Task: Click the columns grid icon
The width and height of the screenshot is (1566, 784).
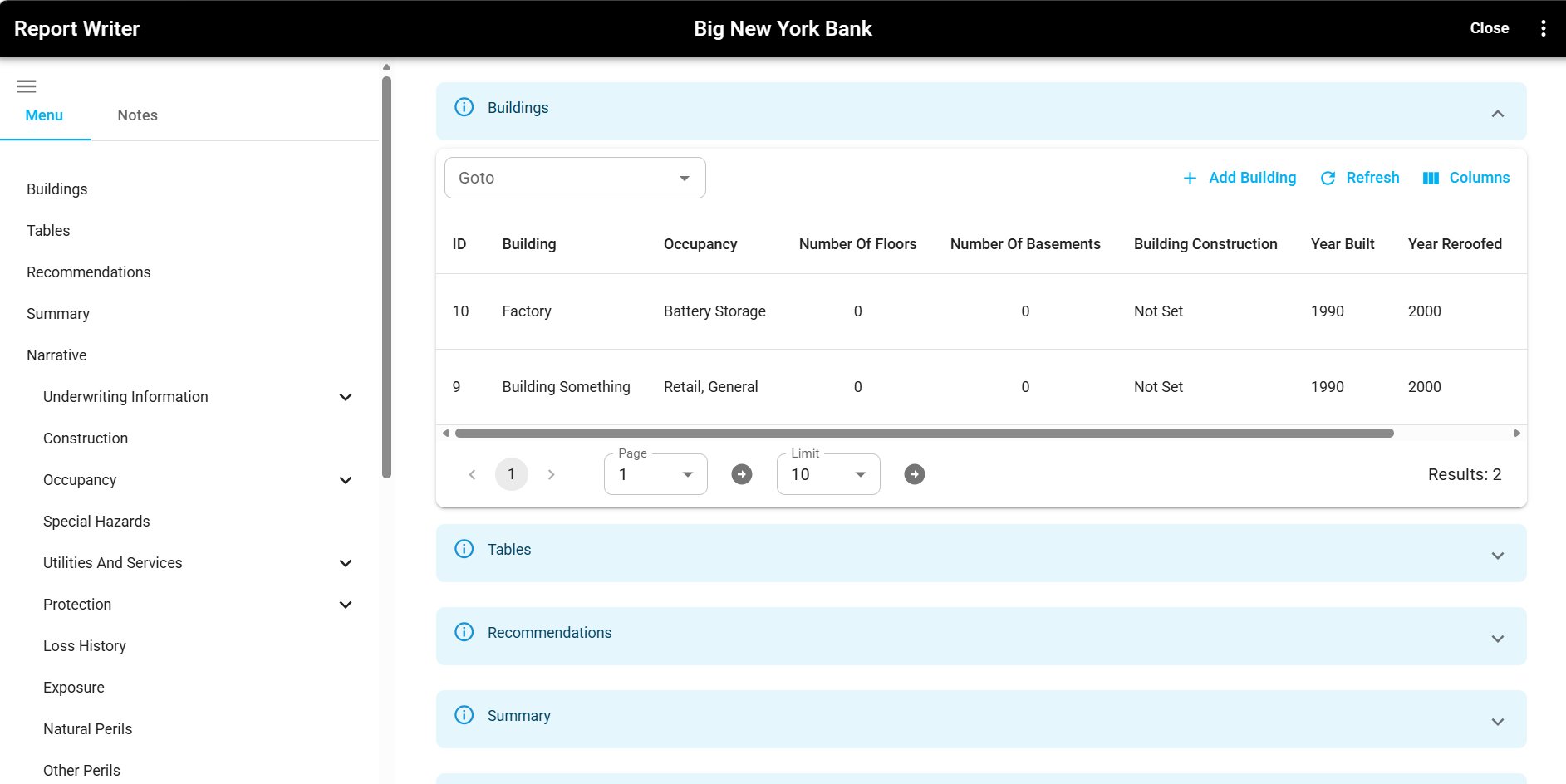Action: [x=1431, y=178]
